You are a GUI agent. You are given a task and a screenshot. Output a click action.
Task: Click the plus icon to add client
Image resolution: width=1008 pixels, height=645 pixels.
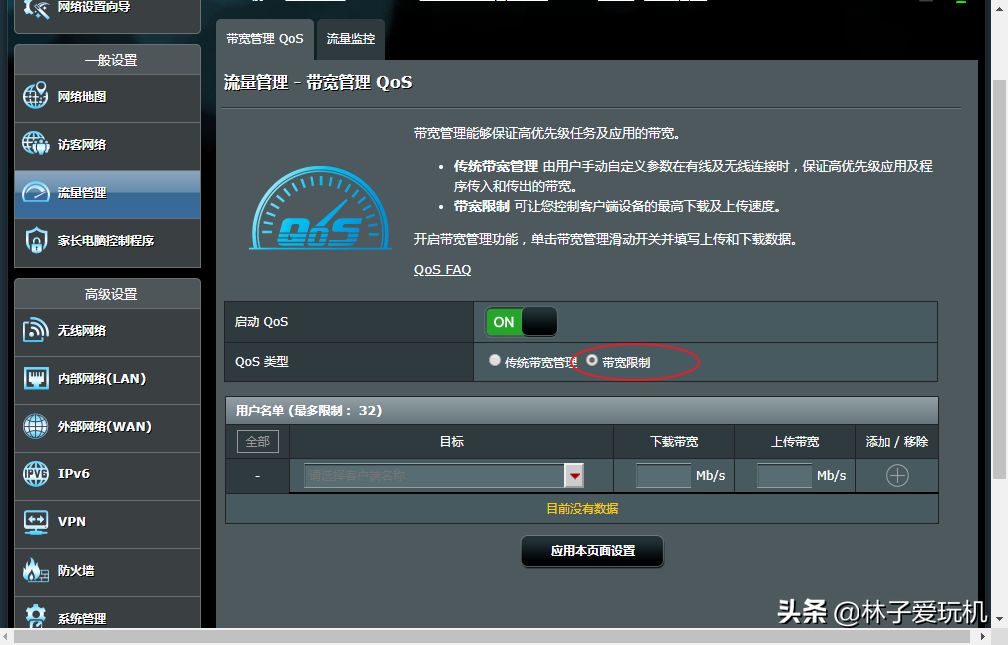pos(897,476)
